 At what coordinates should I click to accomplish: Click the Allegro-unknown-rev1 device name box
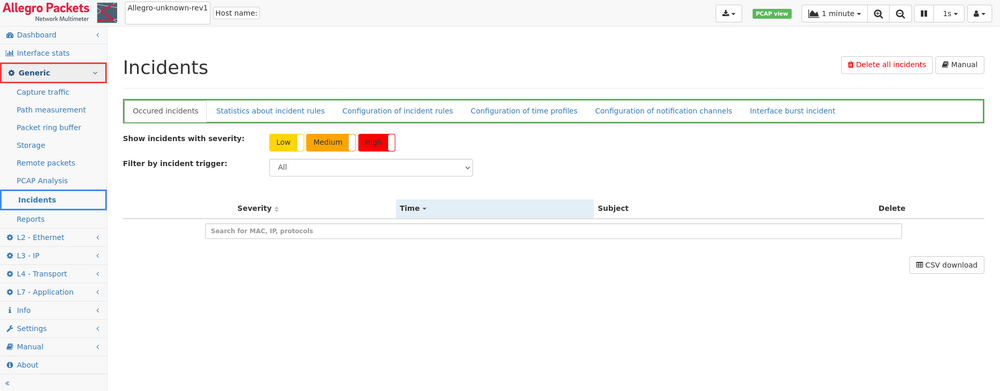[168, 13]
